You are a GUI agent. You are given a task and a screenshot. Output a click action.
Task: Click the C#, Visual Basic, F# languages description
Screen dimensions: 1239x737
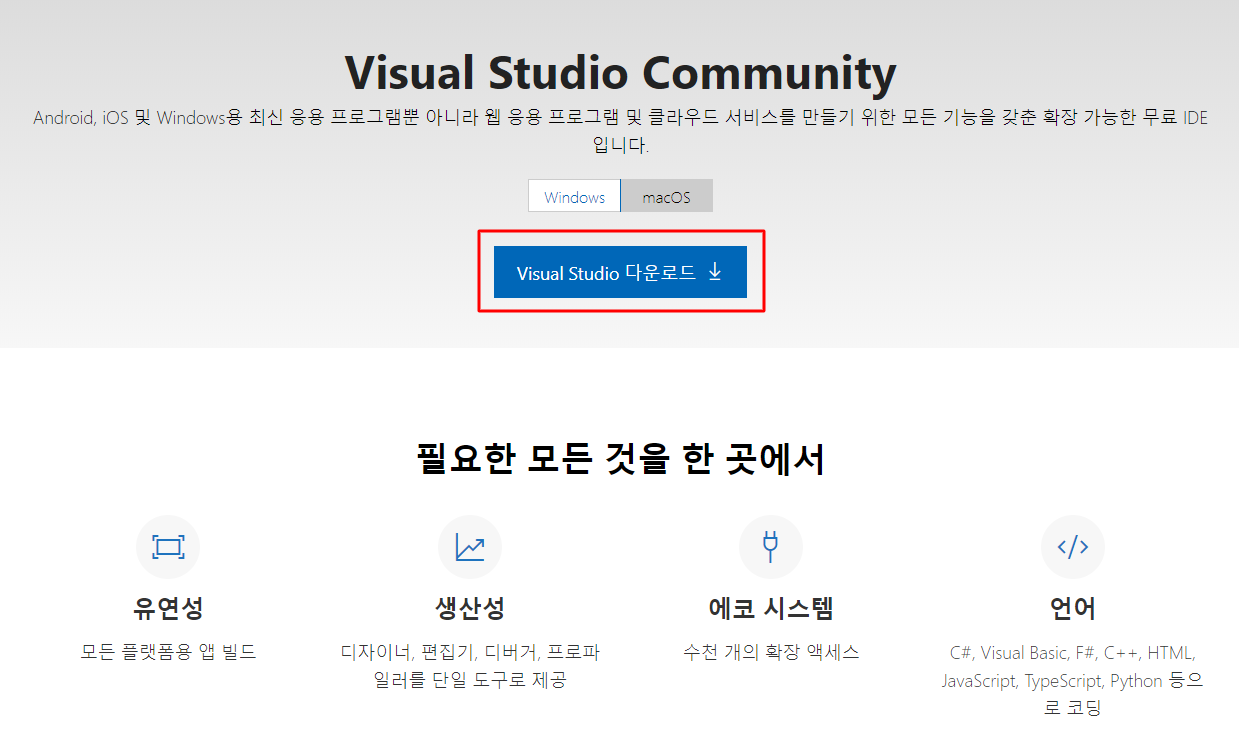click(1073, 680)
